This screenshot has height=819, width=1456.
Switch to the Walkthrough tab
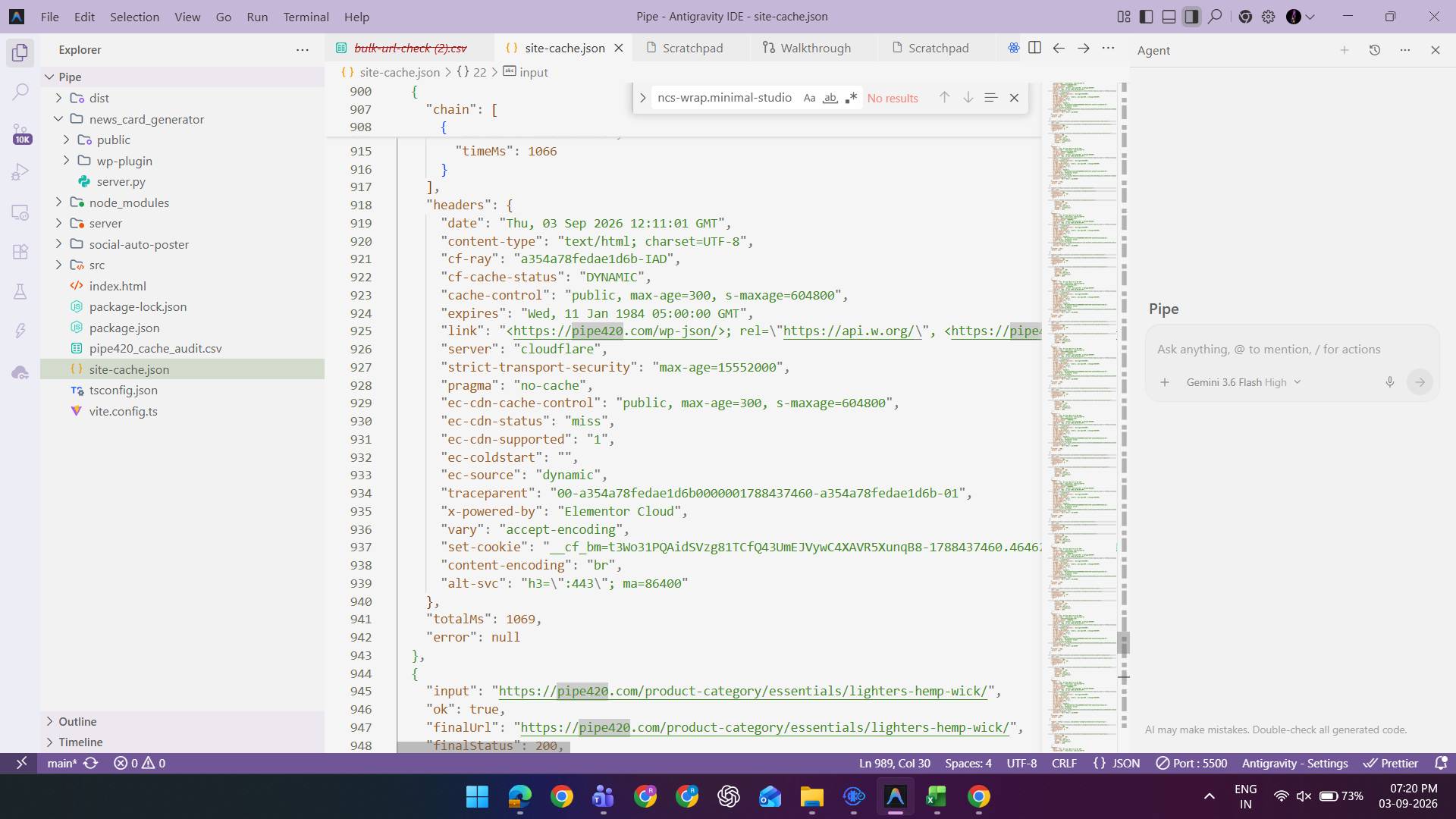pos(807,48)
